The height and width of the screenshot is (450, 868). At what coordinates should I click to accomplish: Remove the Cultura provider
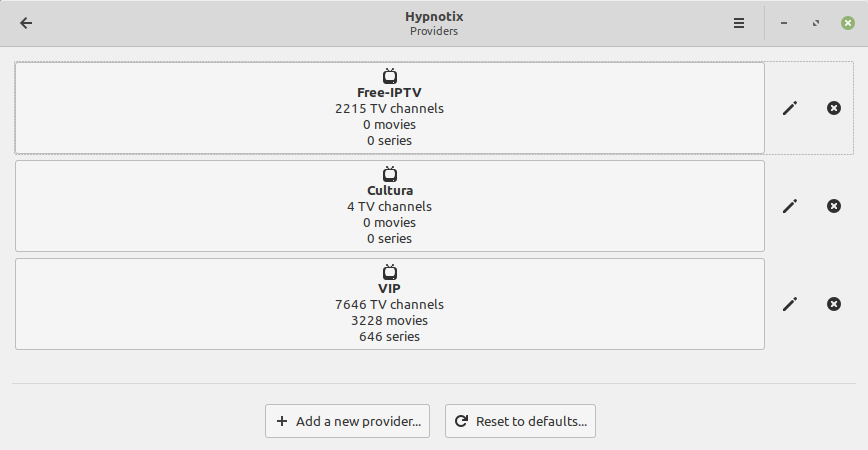834,206
